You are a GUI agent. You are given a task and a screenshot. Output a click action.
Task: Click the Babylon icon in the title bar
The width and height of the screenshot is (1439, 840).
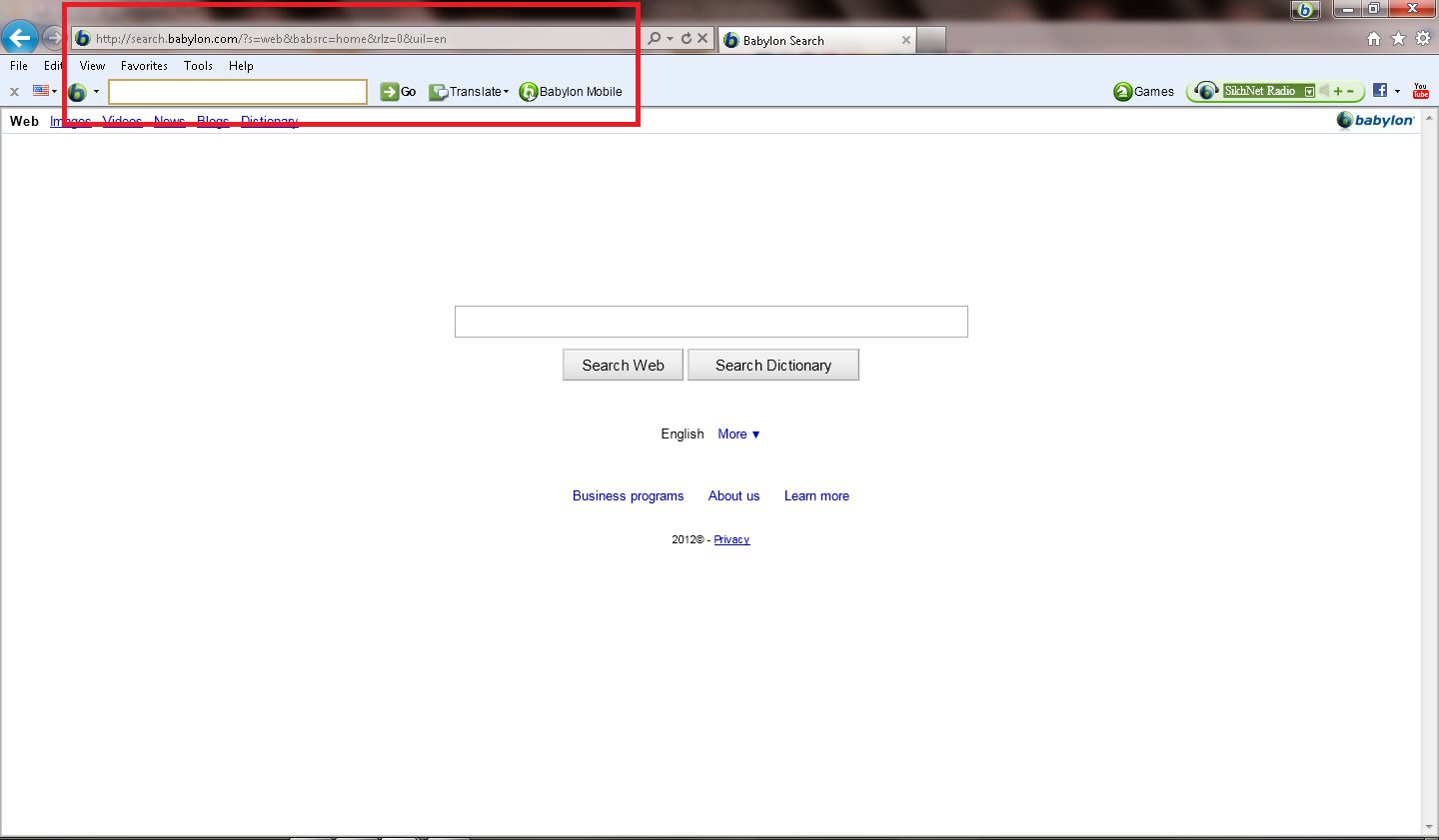1305,10
